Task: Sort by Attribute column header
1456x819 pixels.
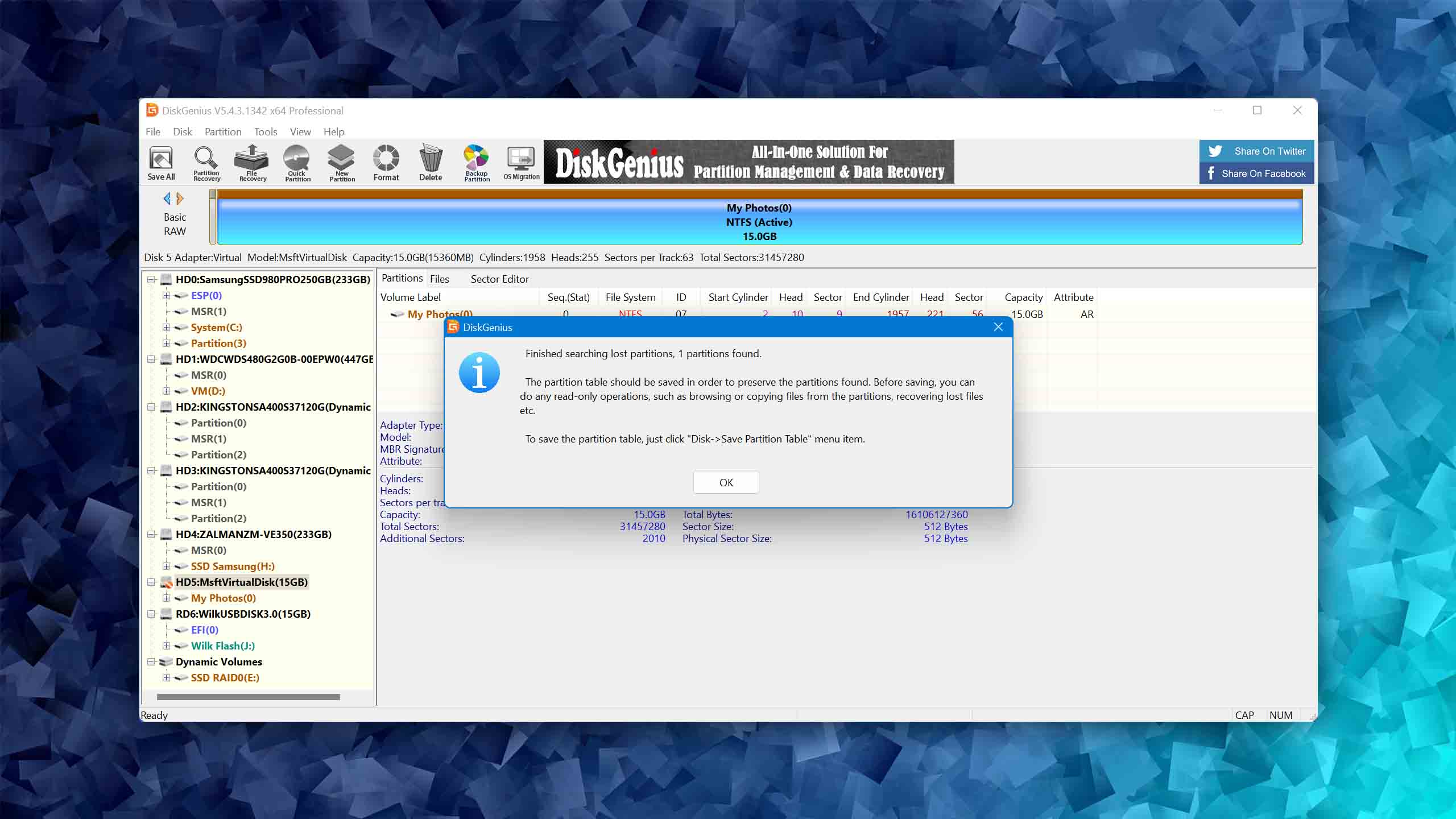Action: (x=1073, y=297)
